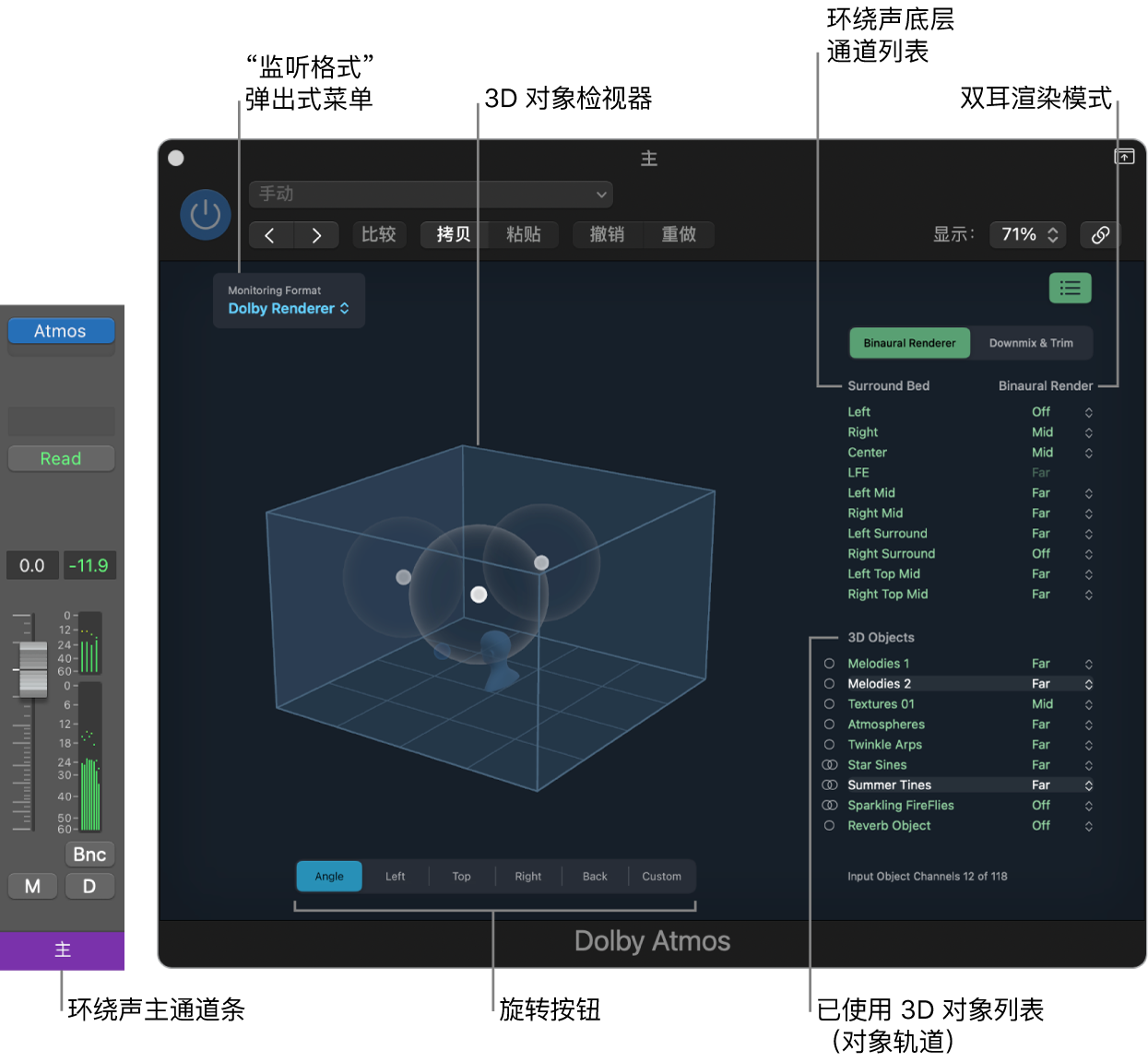The width and height of the screenshot is (1148, 1062).
Task: Toggle the D dim button on channel strip
Action: pyautogui.click(x=89, y=886)
